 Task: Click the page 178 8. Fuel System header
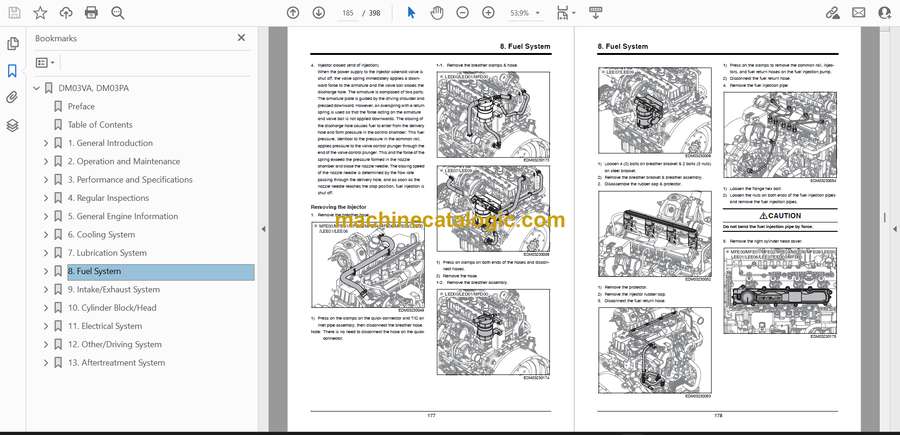623,46
